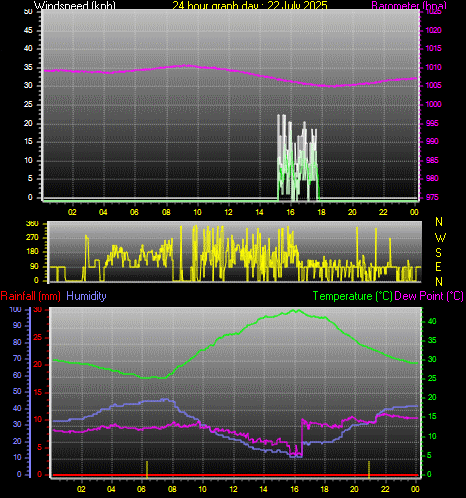
Task: Click the barometer peak of the magenta line
Action: [x=187, y=66]
